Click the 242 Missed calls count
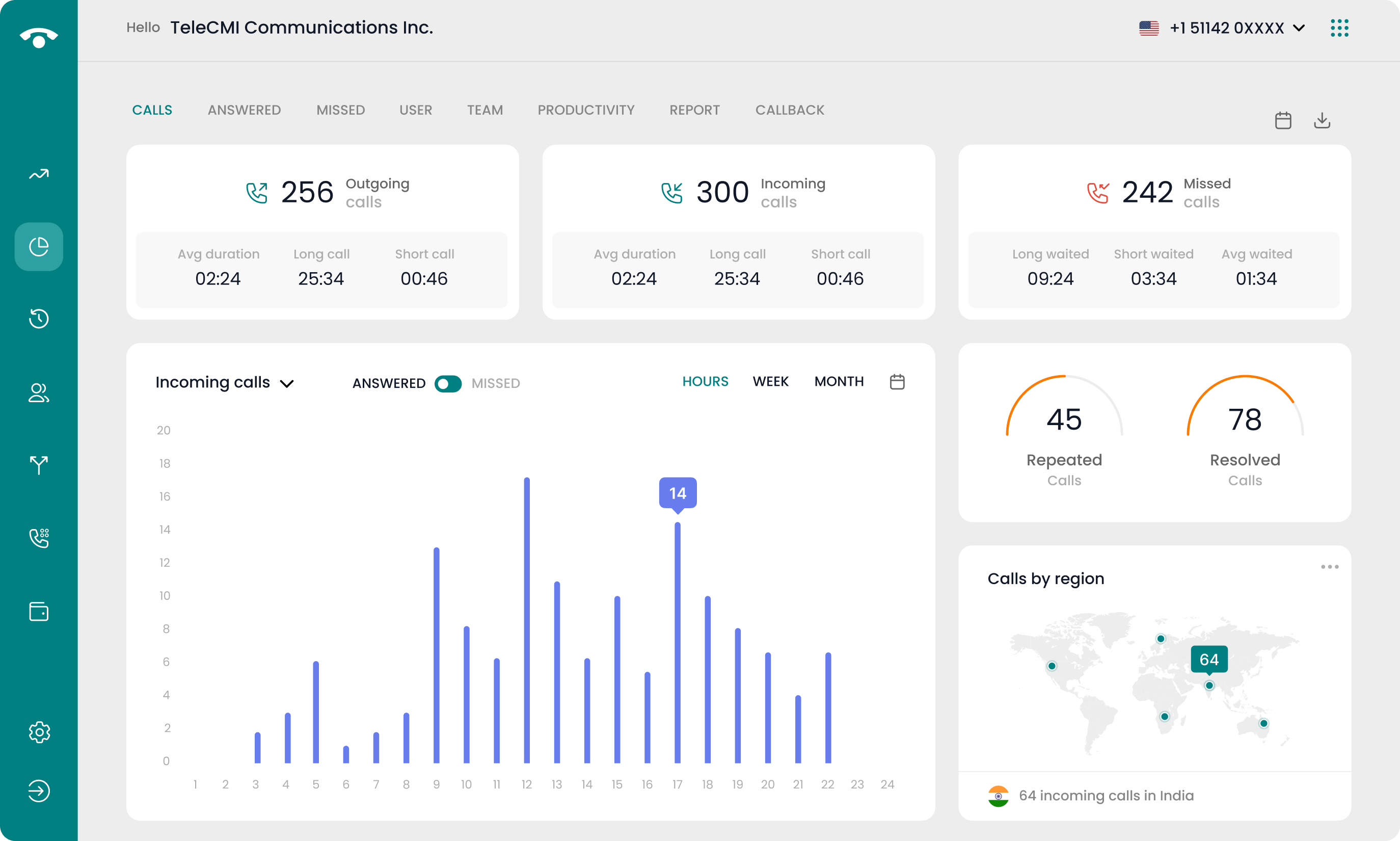This screenshot has height=841, width=1400. click(1147, 192)
